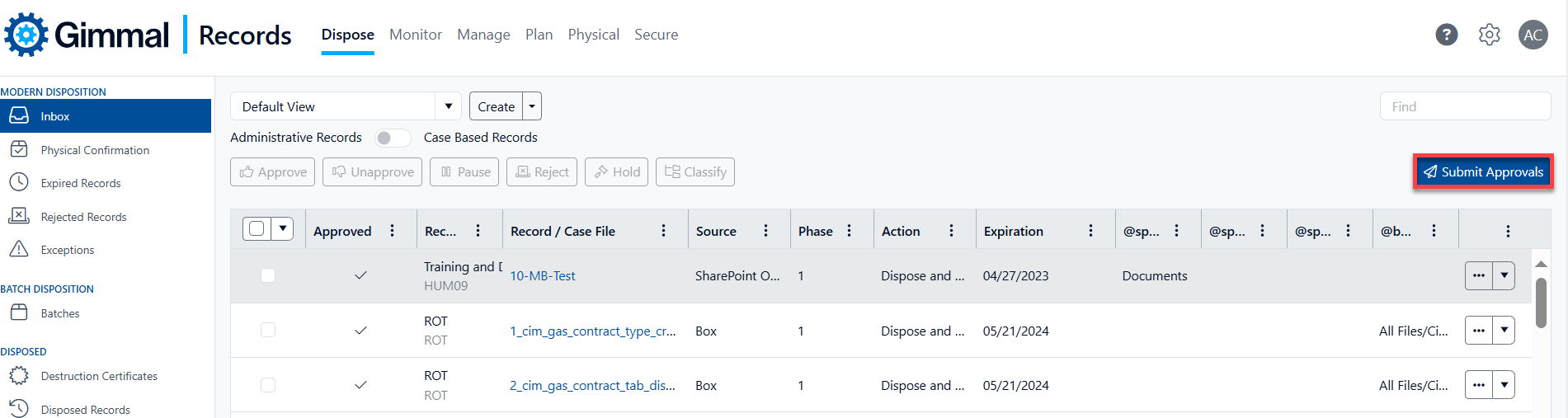Open the 10-MB-Test record link

(x=542, y=276)
